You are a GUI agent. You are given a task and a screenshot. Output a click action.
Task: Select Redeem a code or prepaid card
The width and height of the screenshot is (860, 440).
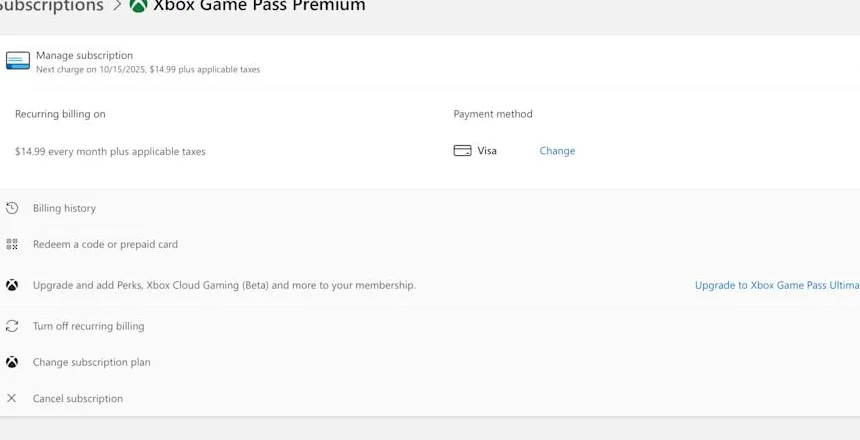(105, 244)
